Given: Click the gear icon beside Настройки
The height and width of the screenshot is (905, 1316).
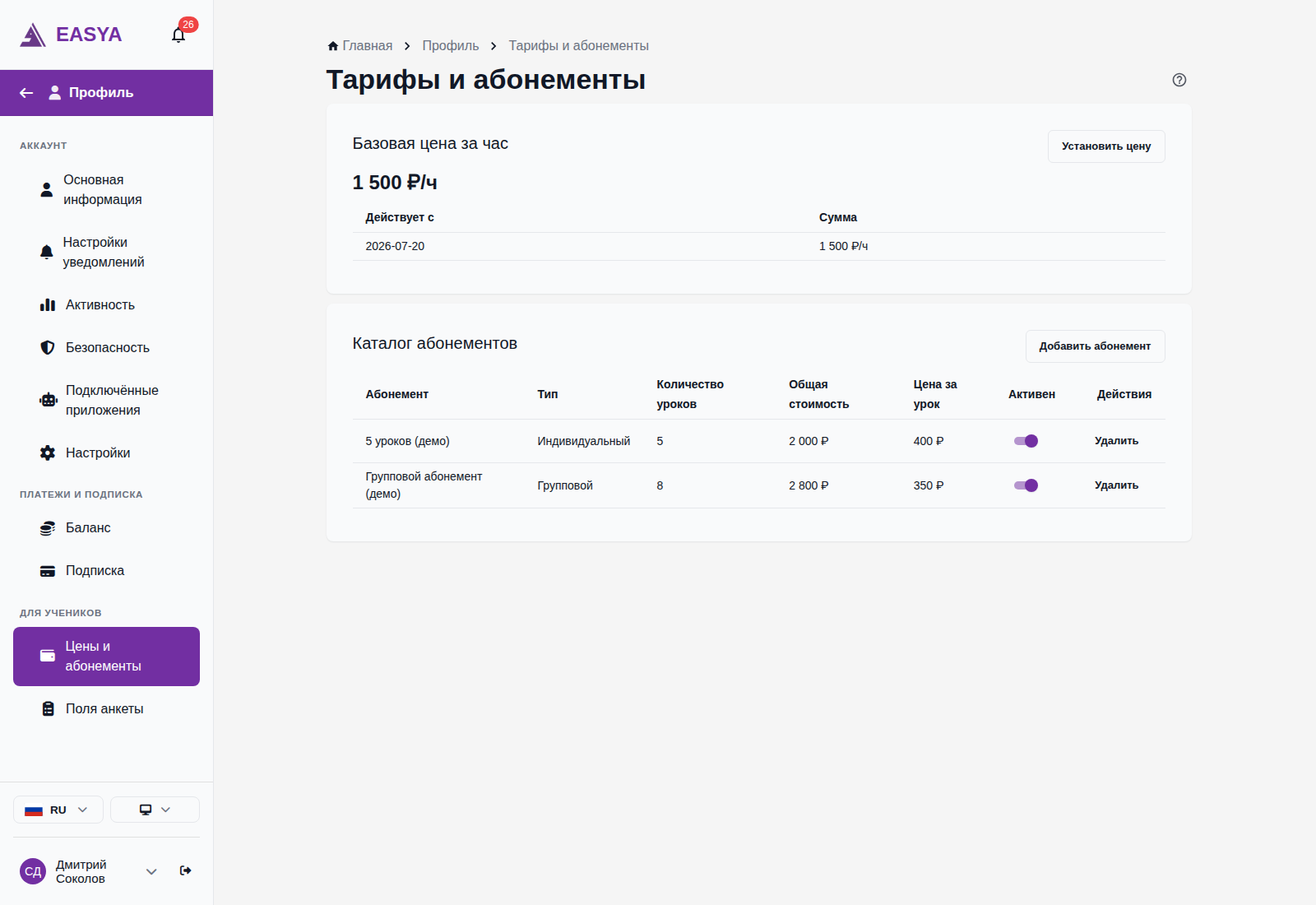Looking at the screenshot, I should (x=48, y=453).
